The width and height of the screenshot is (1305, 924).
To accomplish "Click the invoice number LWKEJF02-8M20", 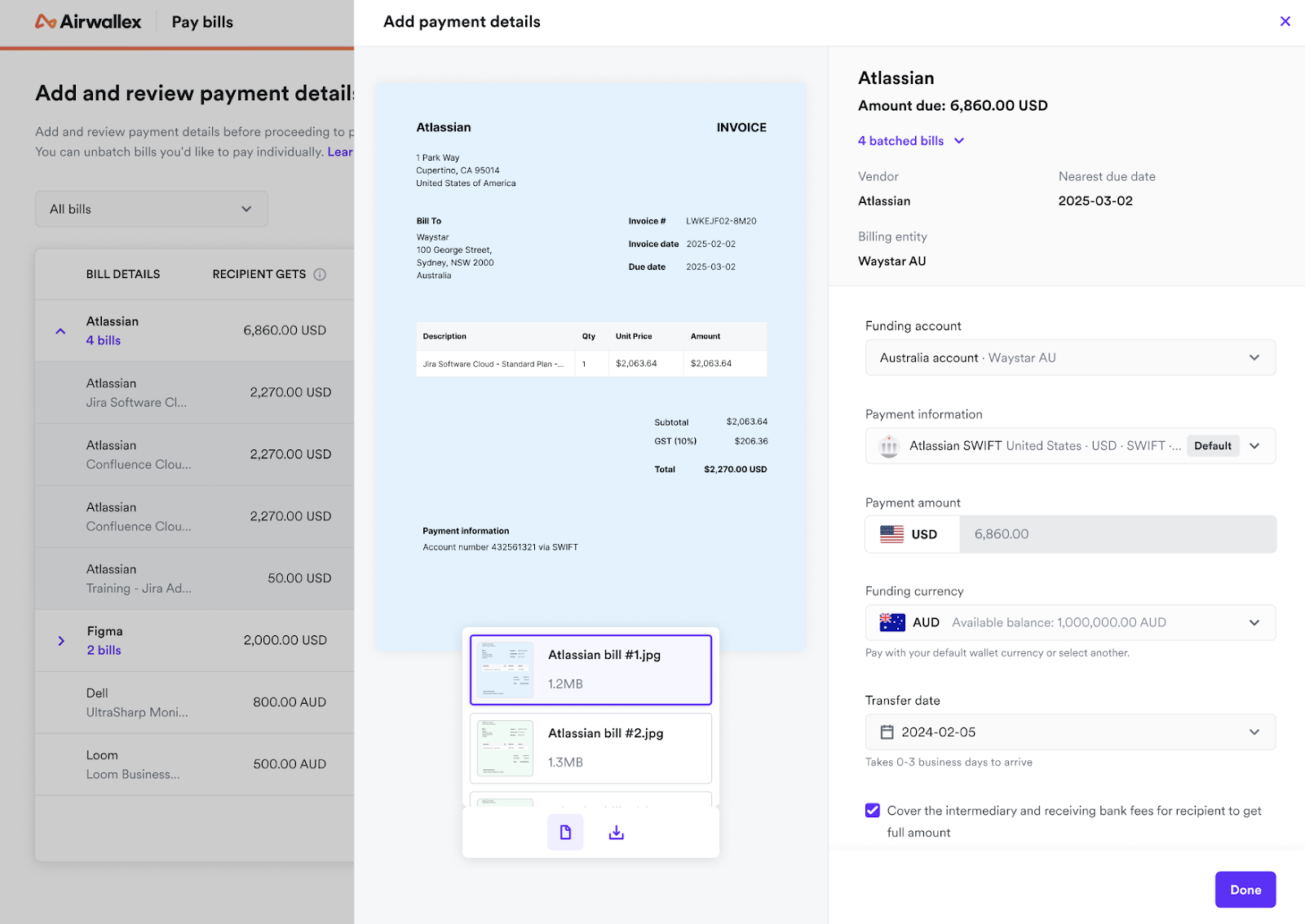I will tap(721, 221).
